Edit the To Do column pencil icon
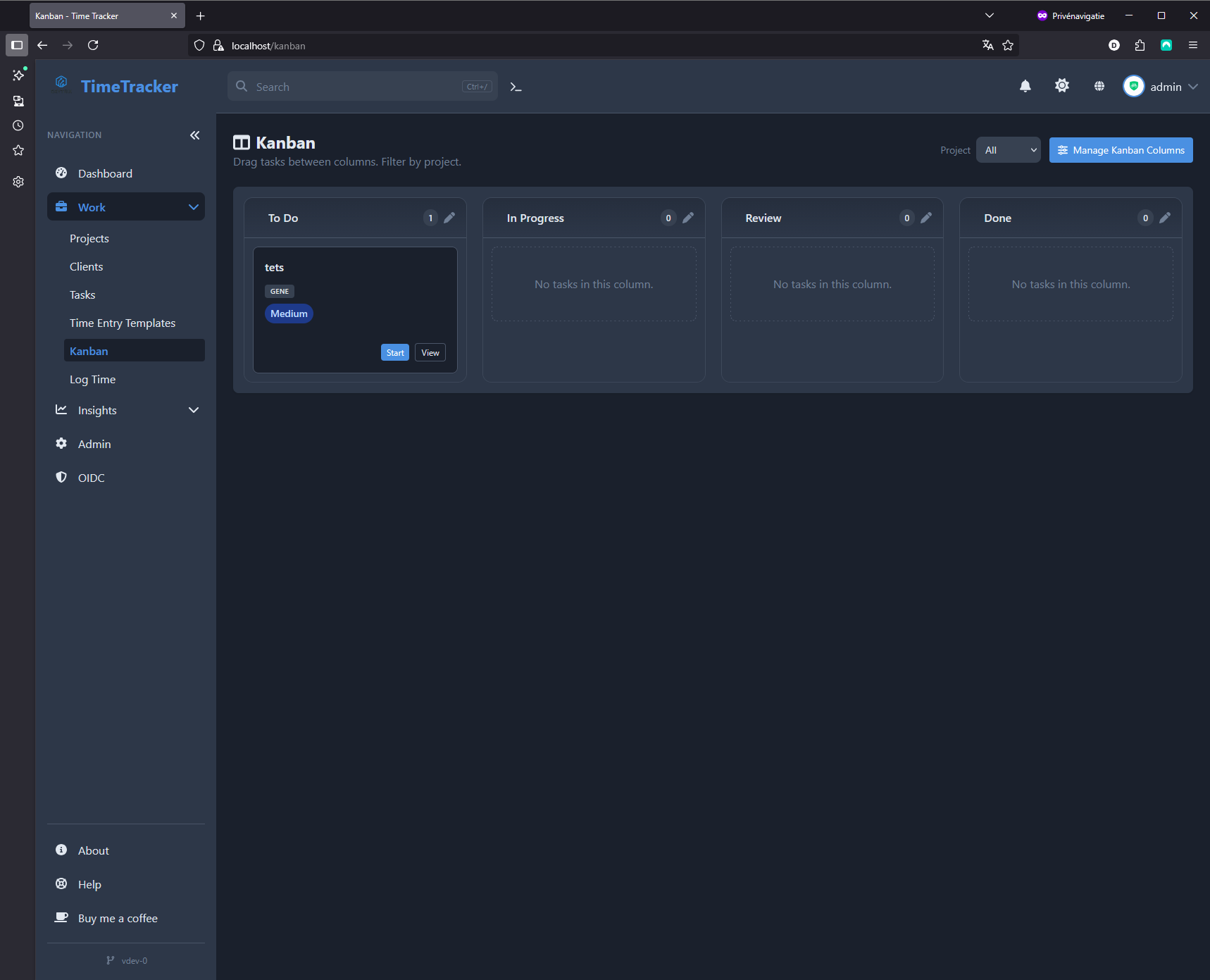The image size is (1210, 980). tap(449, 218)
